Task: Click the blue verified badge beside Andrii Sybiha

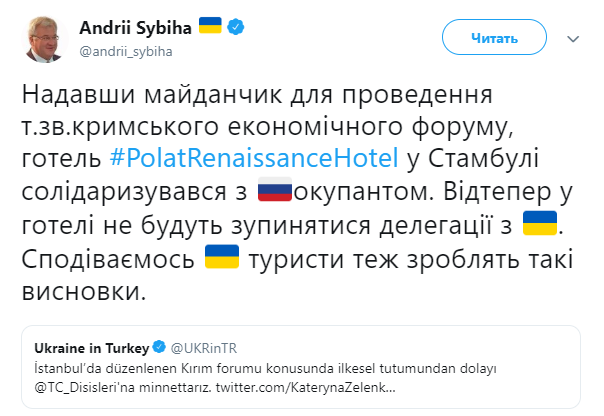Action: (x=235, y=23)
